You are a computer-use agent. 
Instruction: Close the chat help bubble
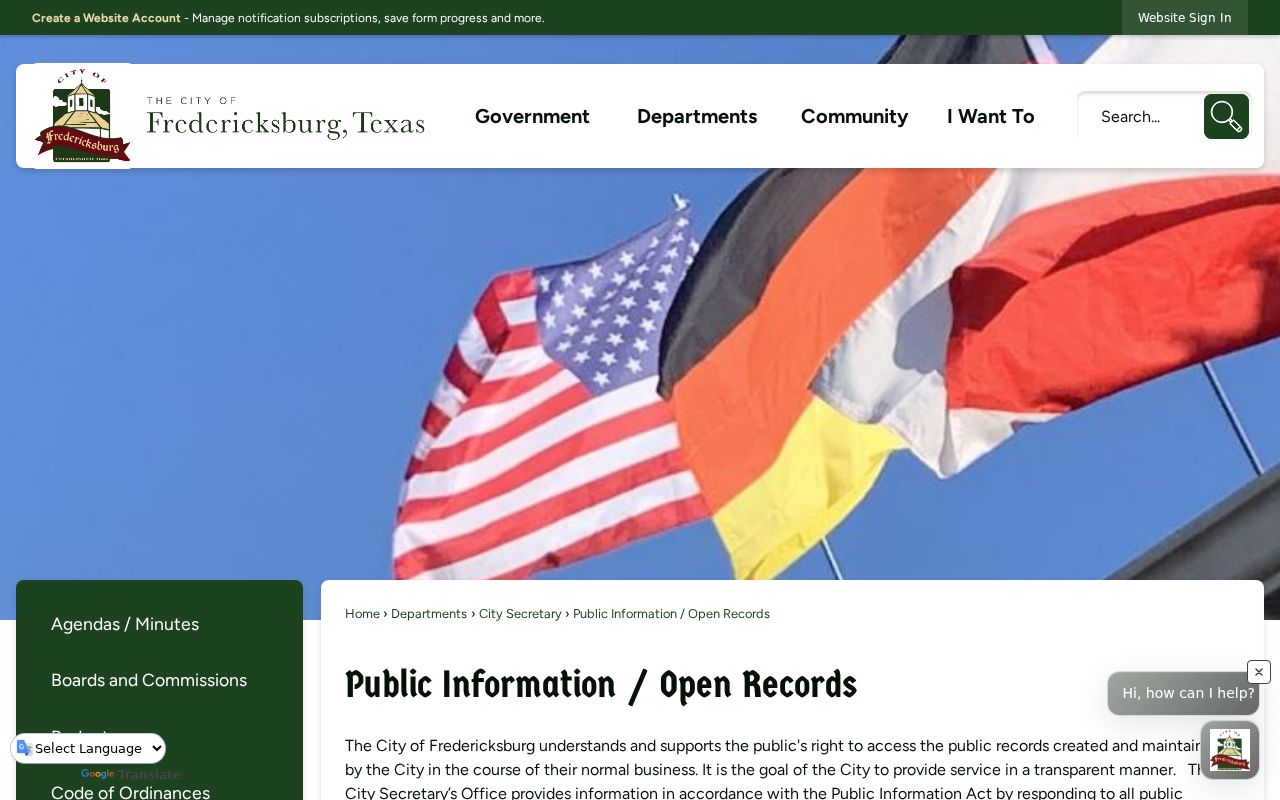(1259, 672)
